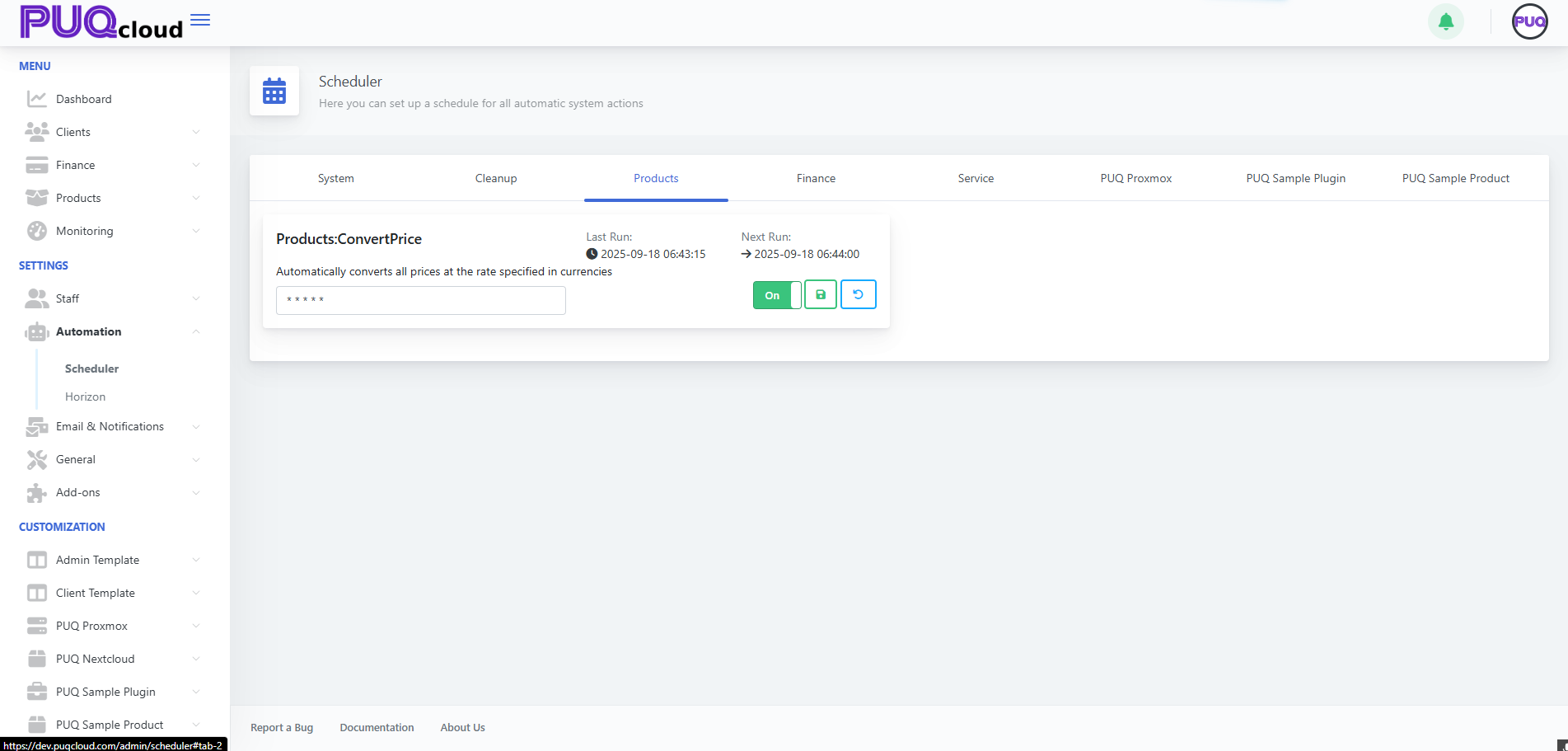Expand the Add-ons menu chevron
1568x751 pixels.
tap(196, 492)
